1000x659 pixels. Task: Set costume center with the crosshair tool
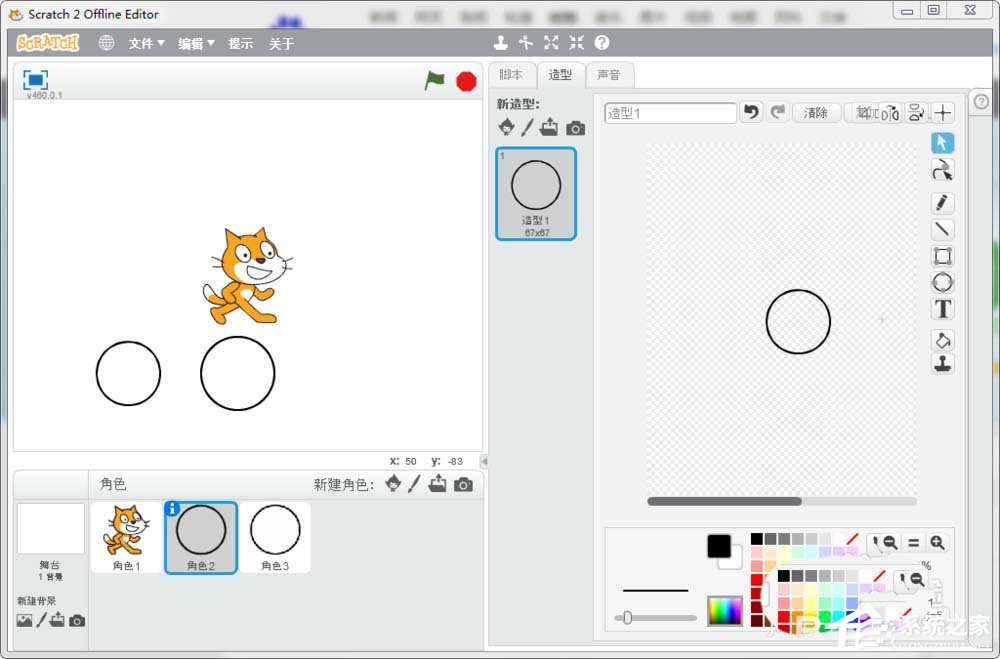click(x=943, y=112)
